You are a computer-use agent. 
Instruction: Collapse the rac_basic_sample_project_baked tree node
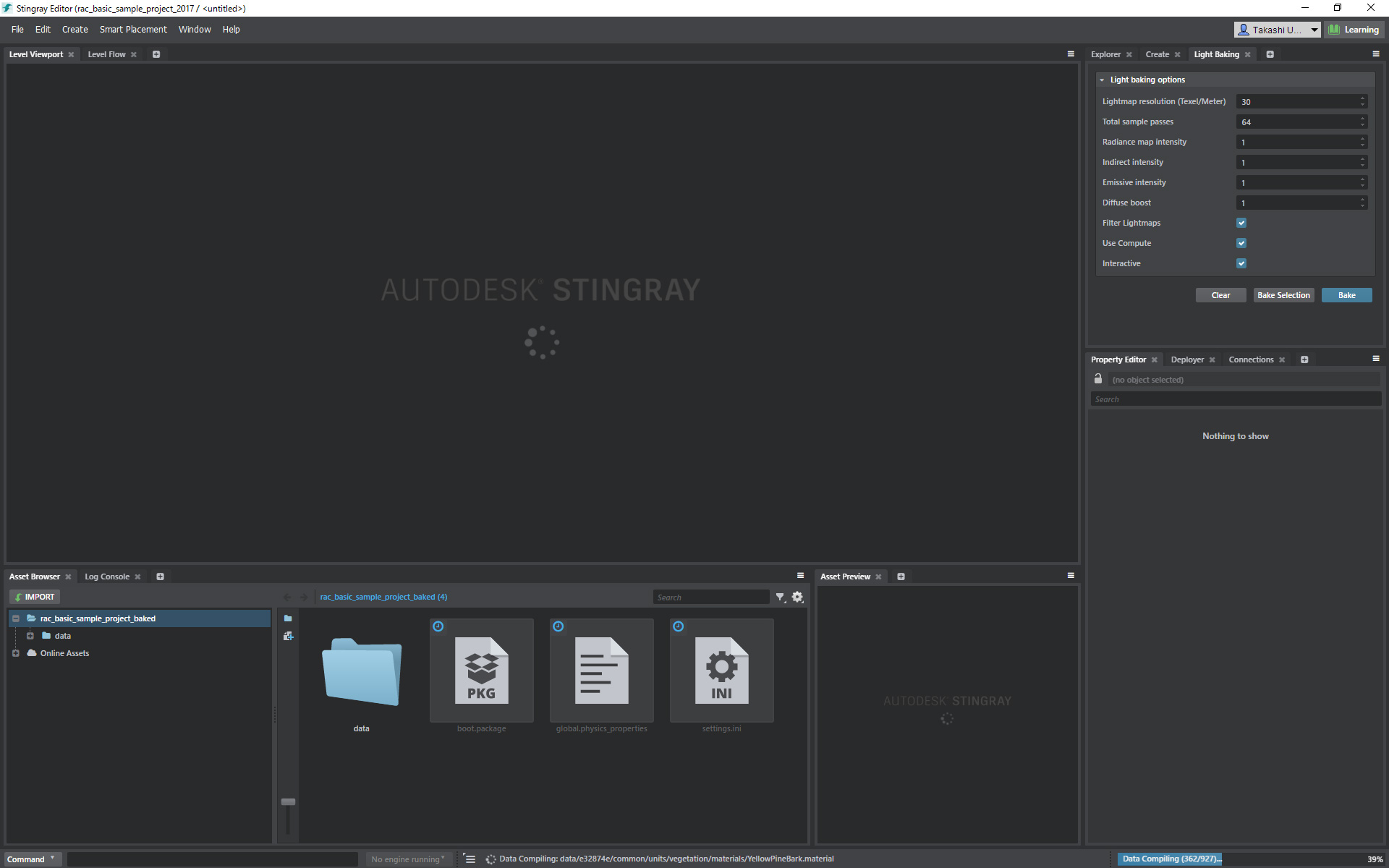tap(16, 618)
